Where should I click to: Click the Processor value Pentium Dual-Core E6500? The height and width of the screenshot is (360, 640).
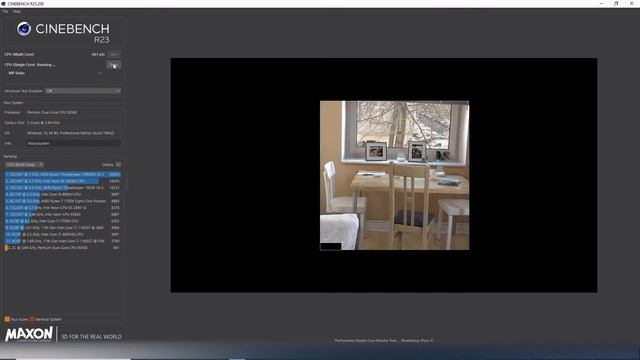coord(52,112)
